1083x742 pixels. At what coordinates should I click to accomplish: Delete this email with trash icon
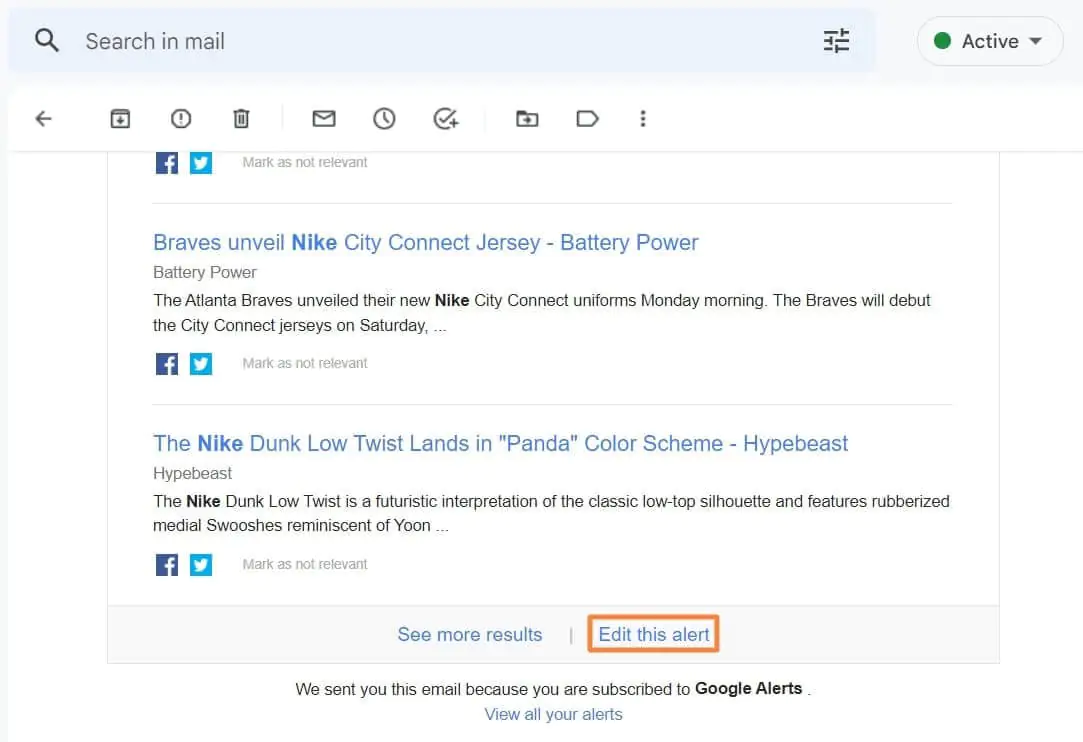241,119
